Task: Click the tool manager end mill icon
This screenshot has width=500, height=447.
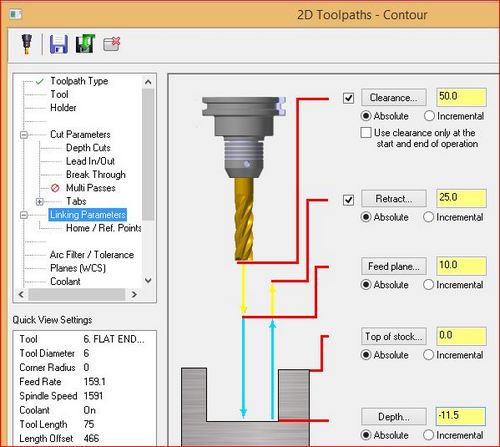Action: tap(27, 44)
